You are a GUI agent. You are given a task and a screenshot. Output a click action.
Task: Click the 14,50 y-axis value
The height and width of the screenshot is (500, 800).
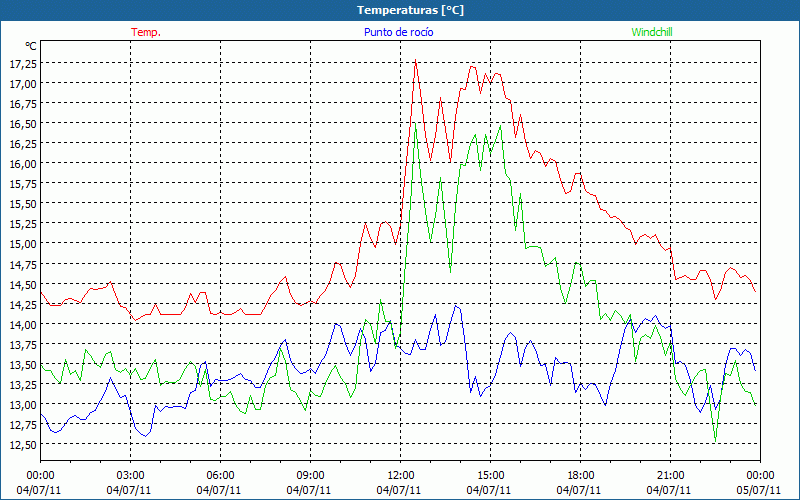[23, 284]
